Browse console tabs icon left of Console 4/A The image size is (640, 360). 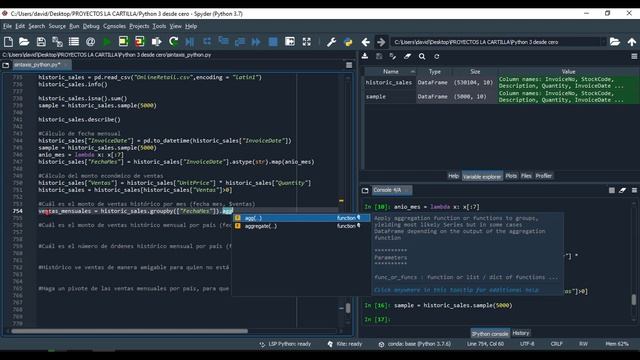(365, 190)
